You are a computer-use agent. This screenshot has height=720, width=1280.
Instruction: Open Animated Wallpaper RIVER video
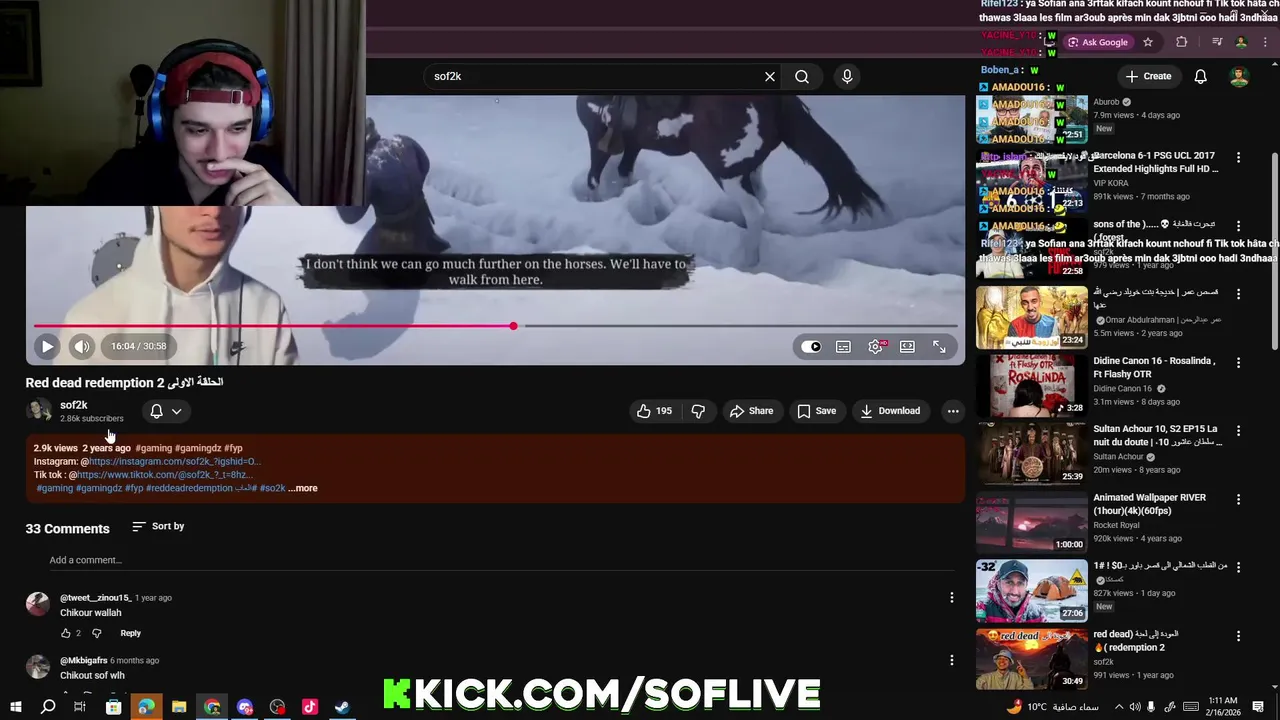1032,522
